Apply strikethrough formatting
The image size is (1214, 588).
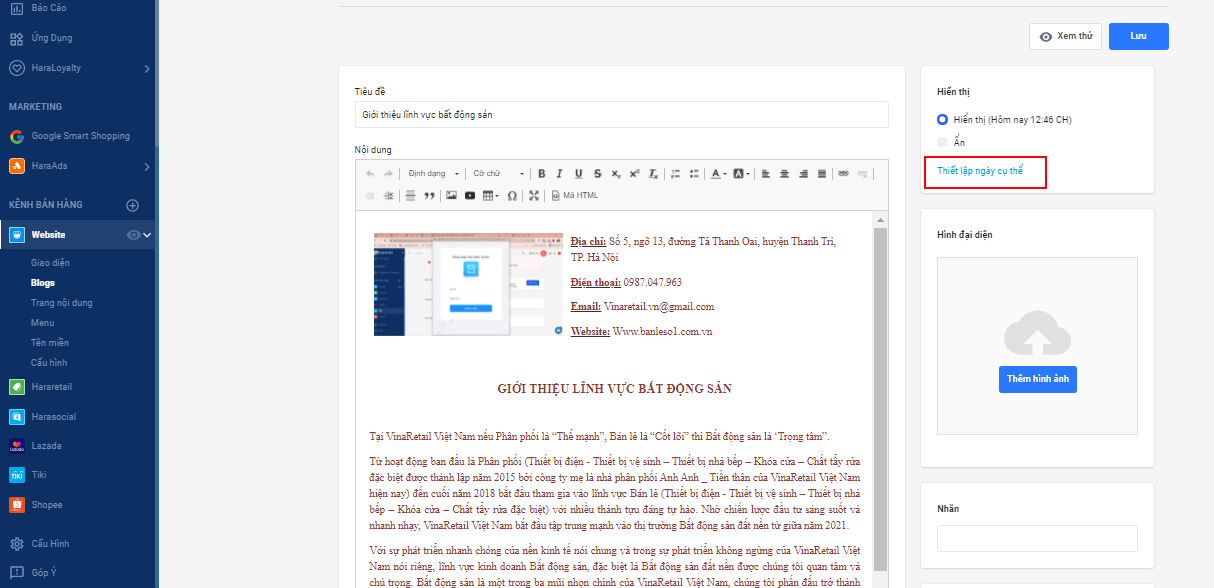point(597,173)
